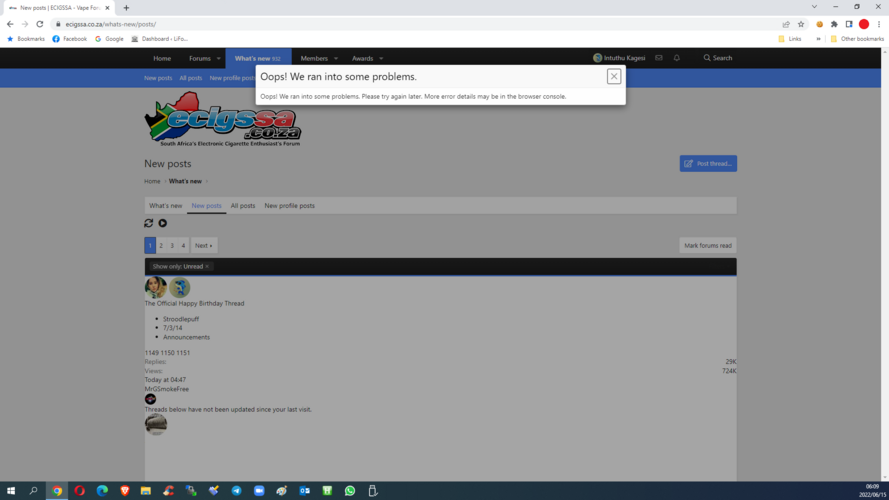Click the browser Back arrow
Viewport: 889px width, 500px height.
click(10, 24)
